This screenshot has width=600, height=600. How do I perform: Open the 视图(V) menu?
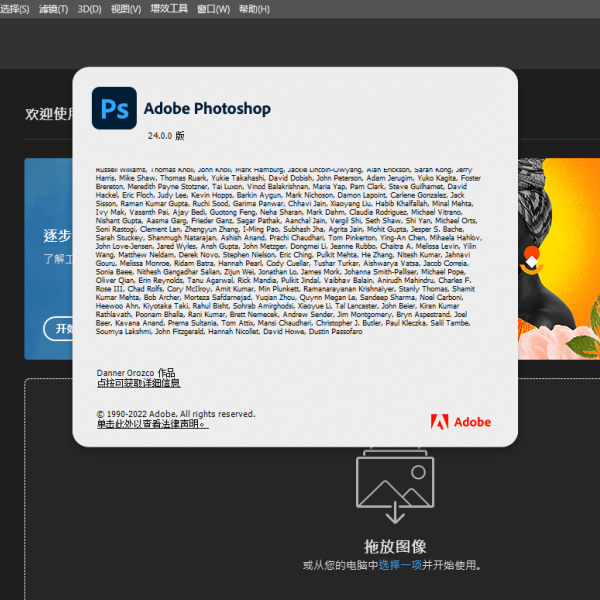pos(126,9)
